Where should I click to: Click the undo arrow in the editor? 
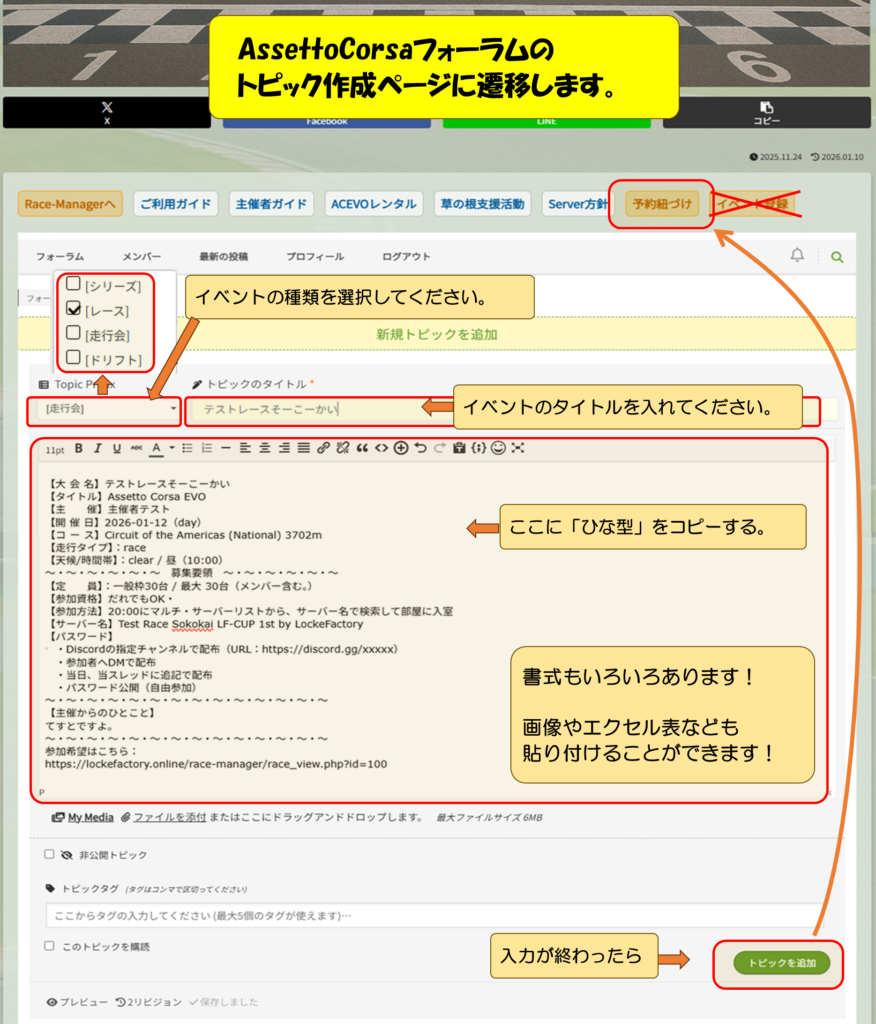point(420,448)
